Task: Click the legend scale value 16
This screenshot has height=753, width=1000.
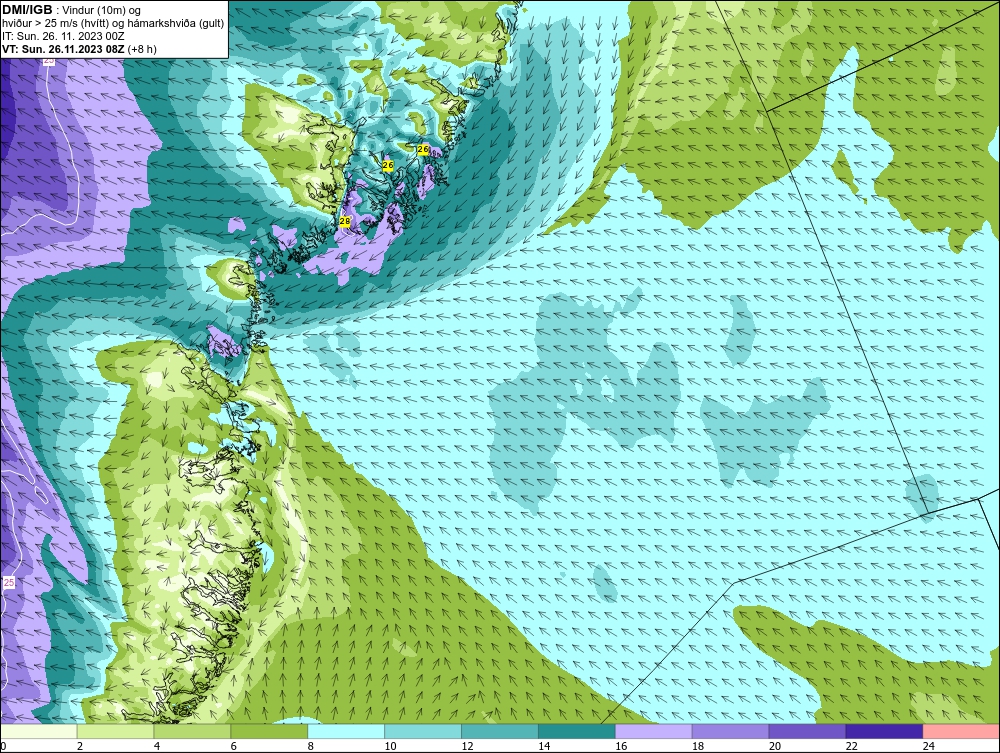Action: 621,746
